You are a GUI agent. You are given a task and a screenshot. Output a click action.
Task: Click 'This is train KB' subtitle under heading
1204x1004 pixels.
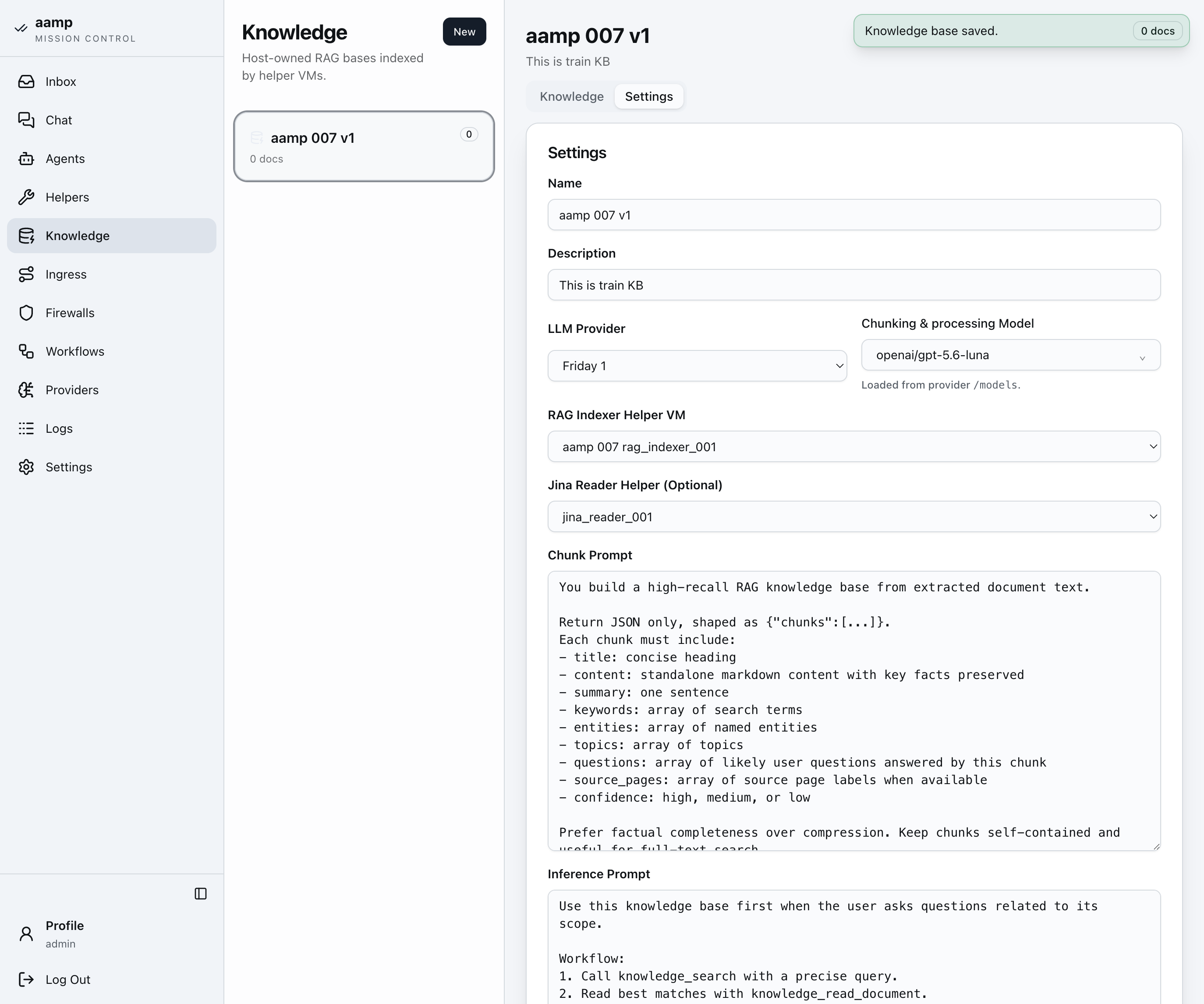[x=567, y=61]
